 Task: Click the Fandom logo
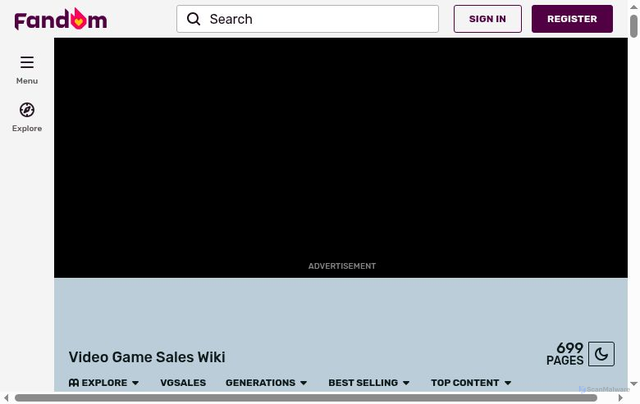tap(61, 19)
